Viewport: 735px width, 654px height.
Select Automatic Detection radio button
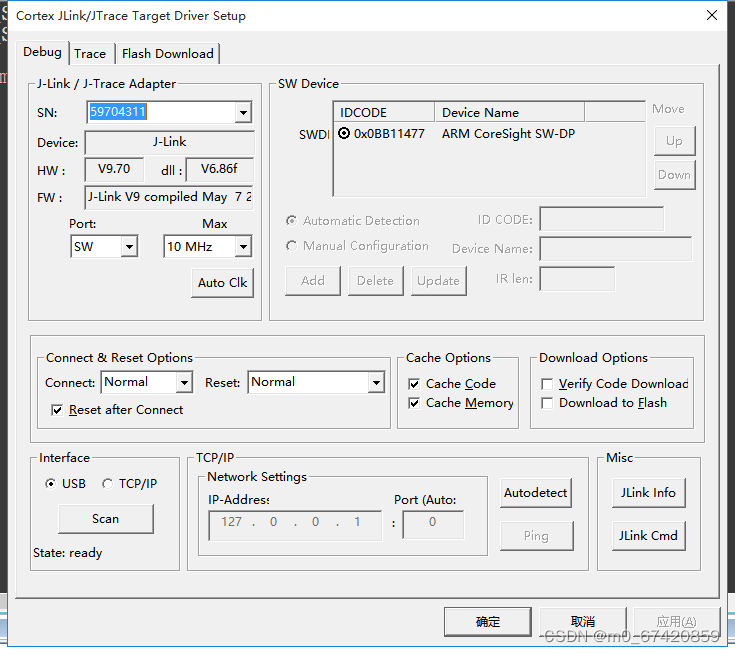[292, 220]
